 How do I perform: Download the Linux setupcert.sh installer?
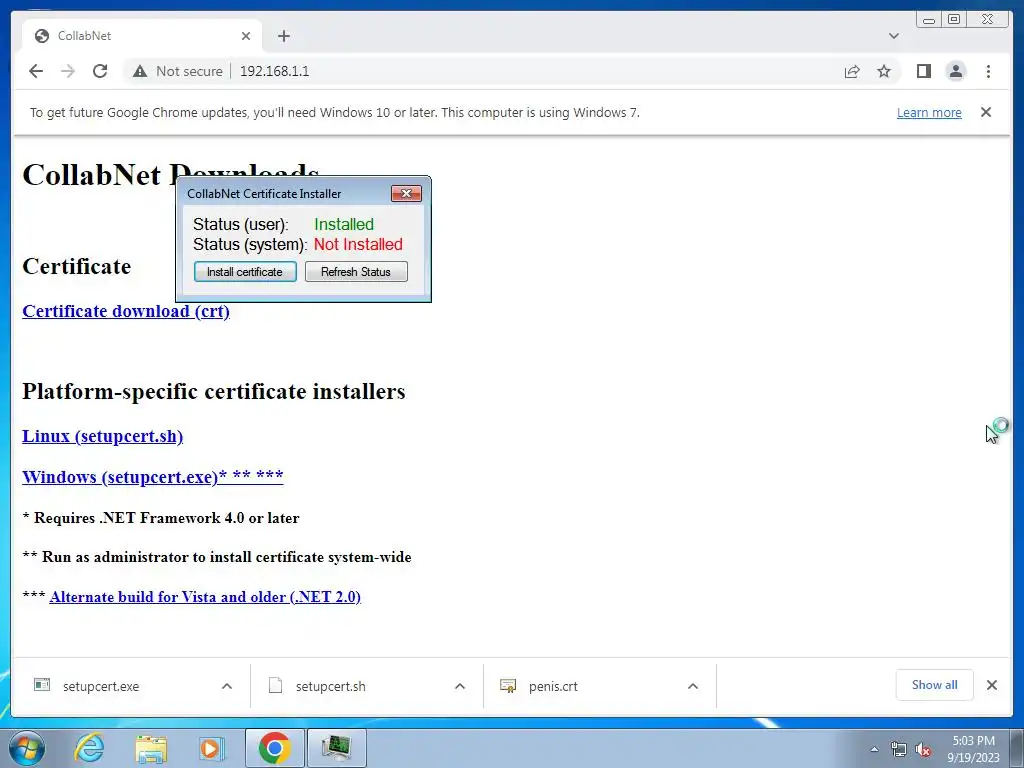(x=103, y=436)
